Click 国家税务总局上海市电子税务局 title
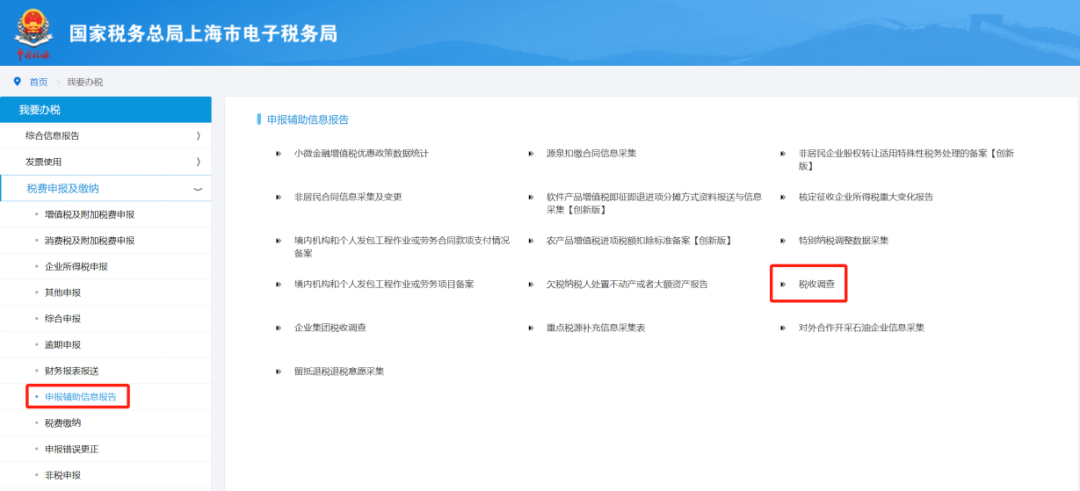 pos(203,33)
